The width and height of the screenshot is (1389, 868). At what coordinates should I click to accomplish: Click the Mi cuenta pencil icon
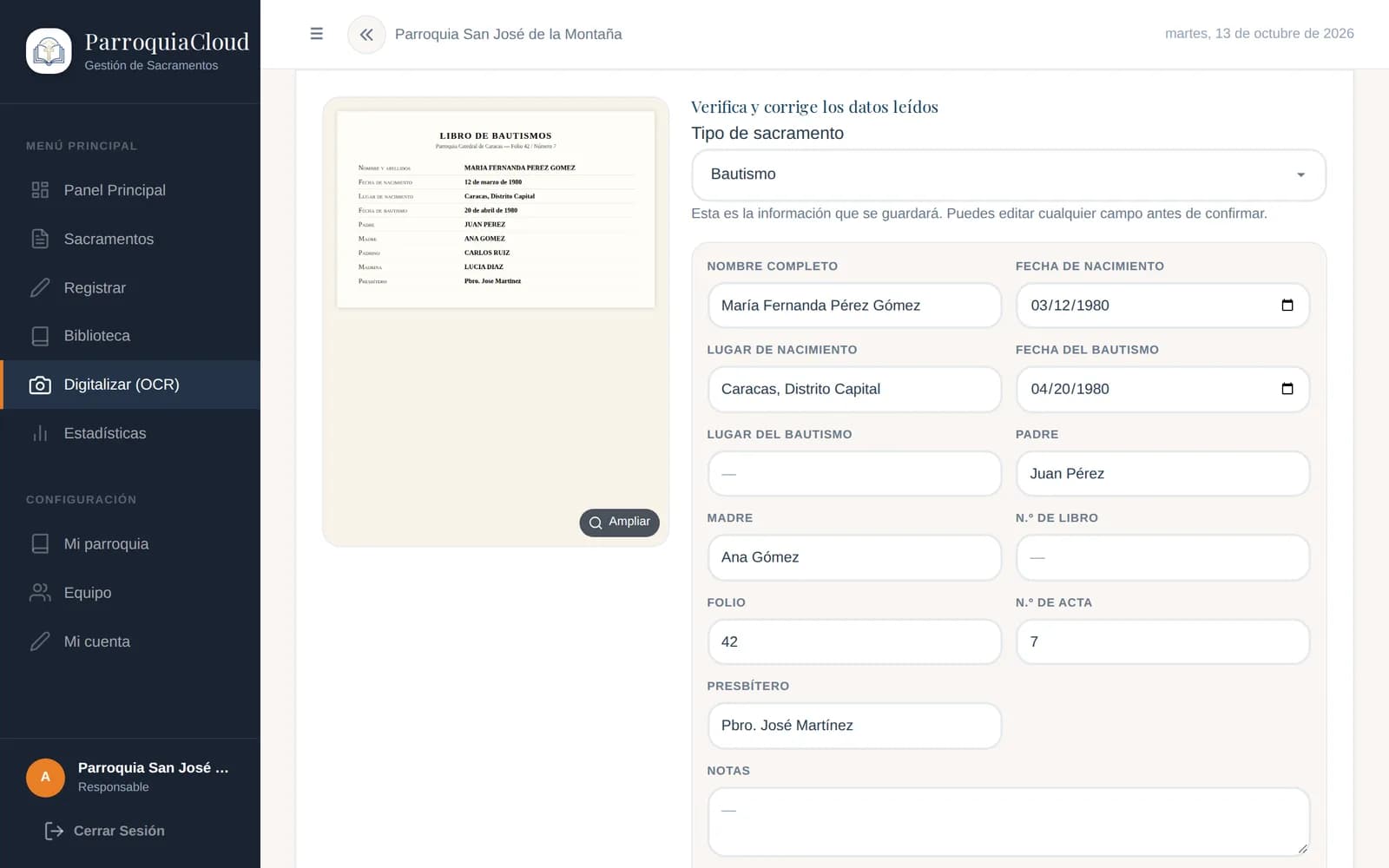coord(40,641)
